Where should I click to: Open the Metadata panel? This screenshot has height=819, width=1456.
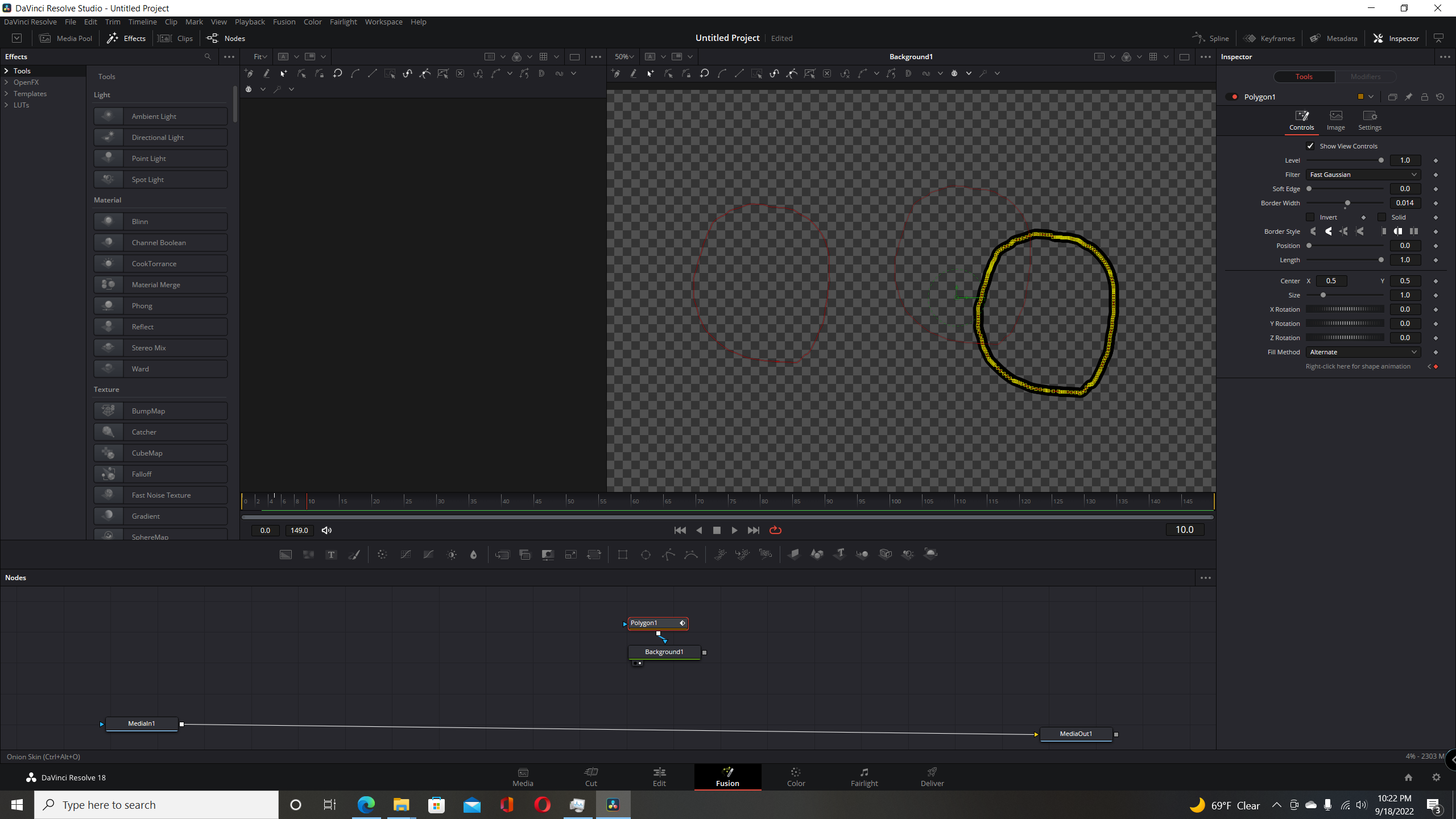(1334, 38)
